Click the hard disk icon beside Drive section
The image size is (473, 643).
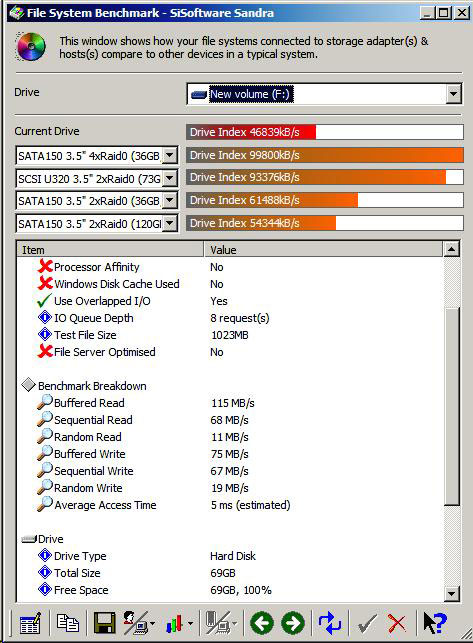29,539
